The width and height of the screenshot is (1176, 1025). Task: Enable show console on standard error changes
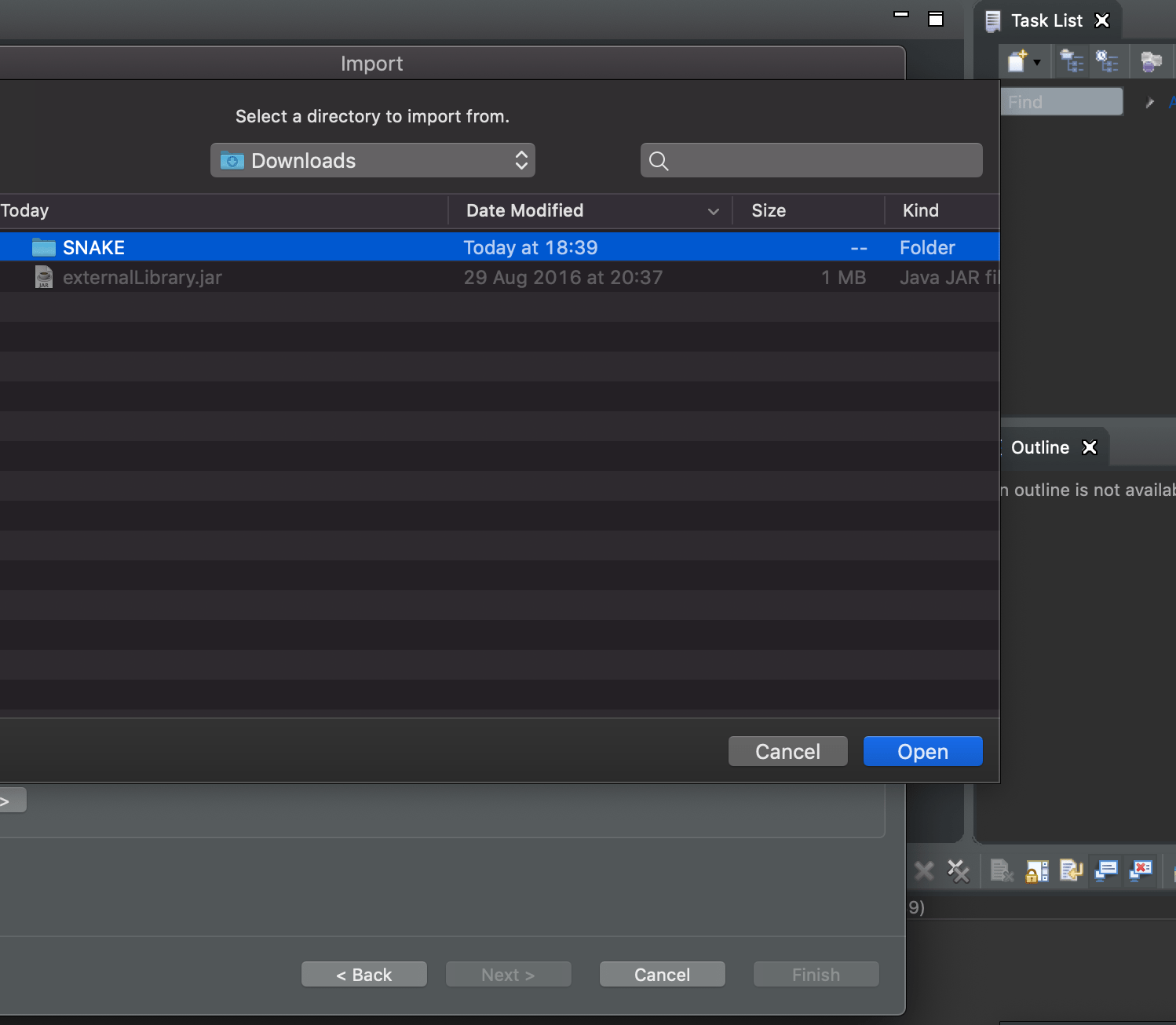(1141, 871)
